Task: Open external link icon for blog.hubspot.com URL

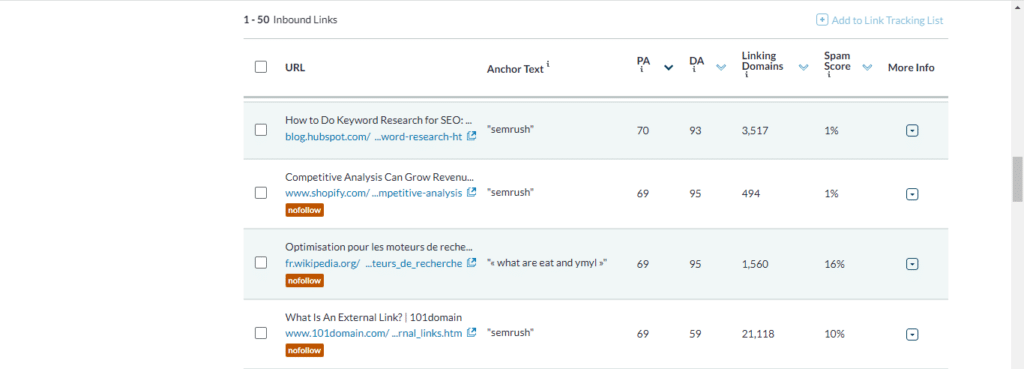Action: pyautogui.click(x=472, y=137)
